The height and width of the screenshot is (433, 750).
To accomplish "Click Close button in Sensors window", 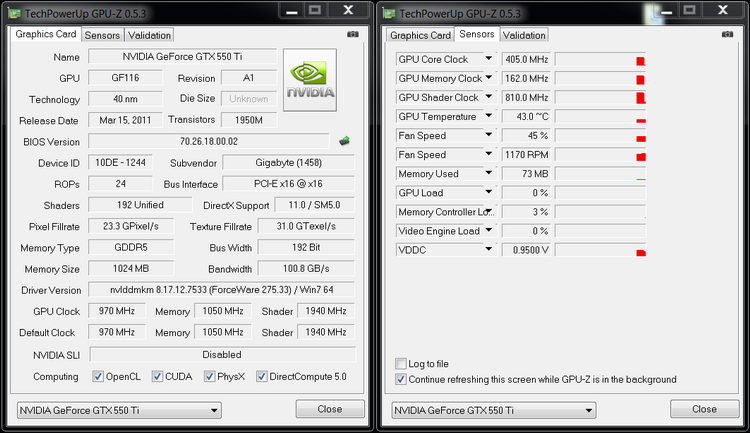I will (705, 409).
